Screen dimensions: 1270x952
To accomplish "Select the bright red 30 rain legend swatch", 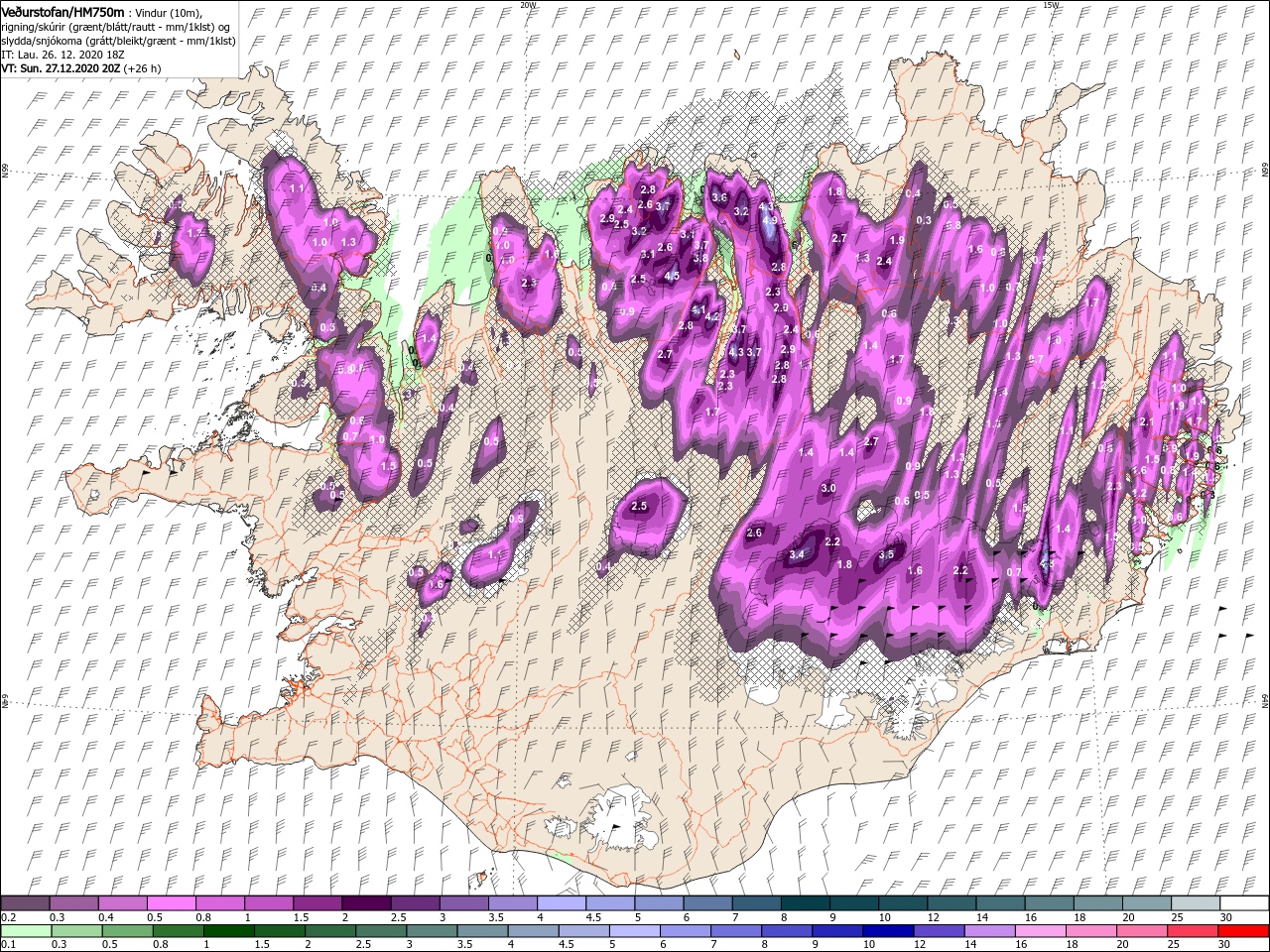I will [1244, 931].
